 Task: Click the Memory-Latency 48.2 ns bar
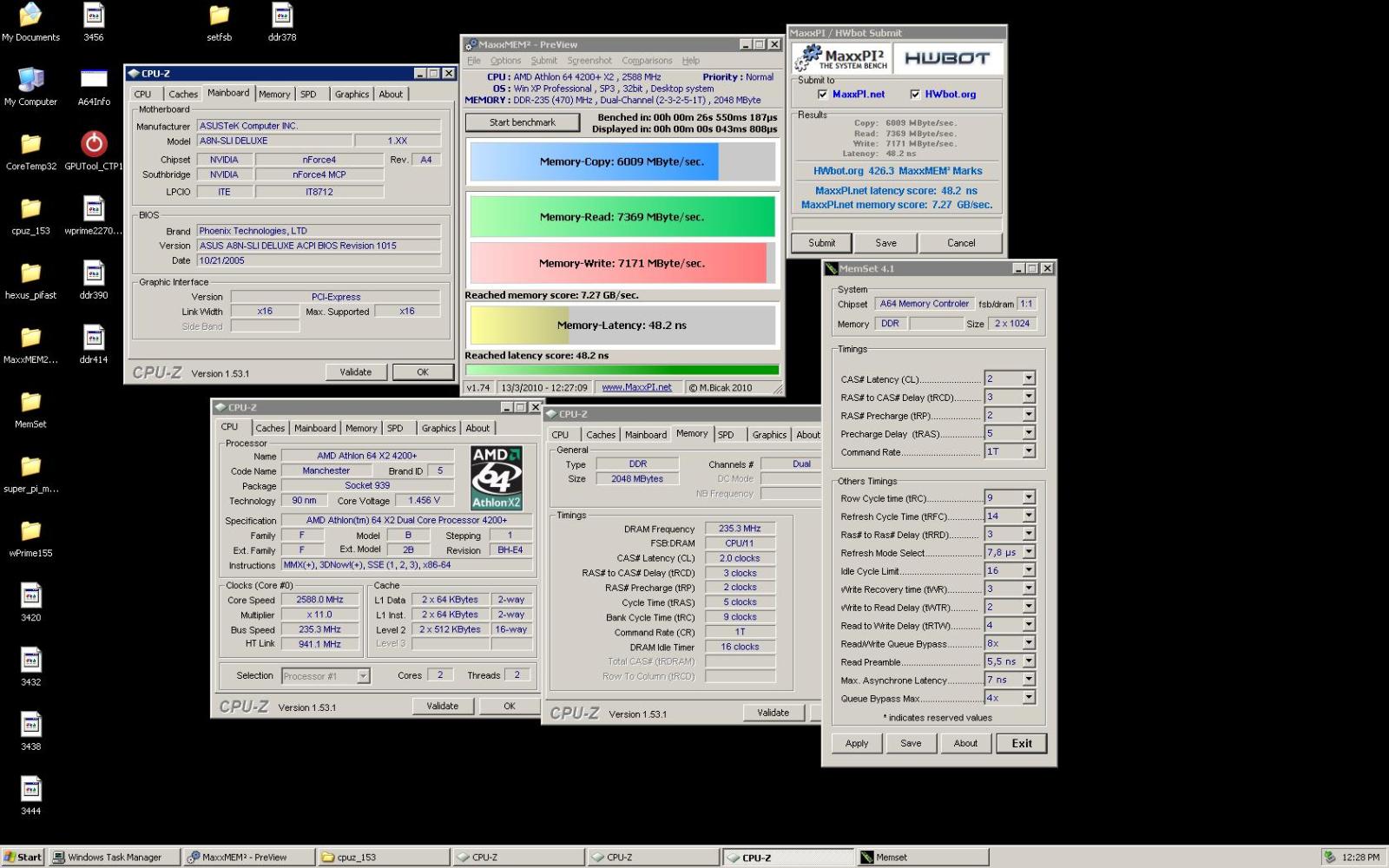(x=622, y=325)
